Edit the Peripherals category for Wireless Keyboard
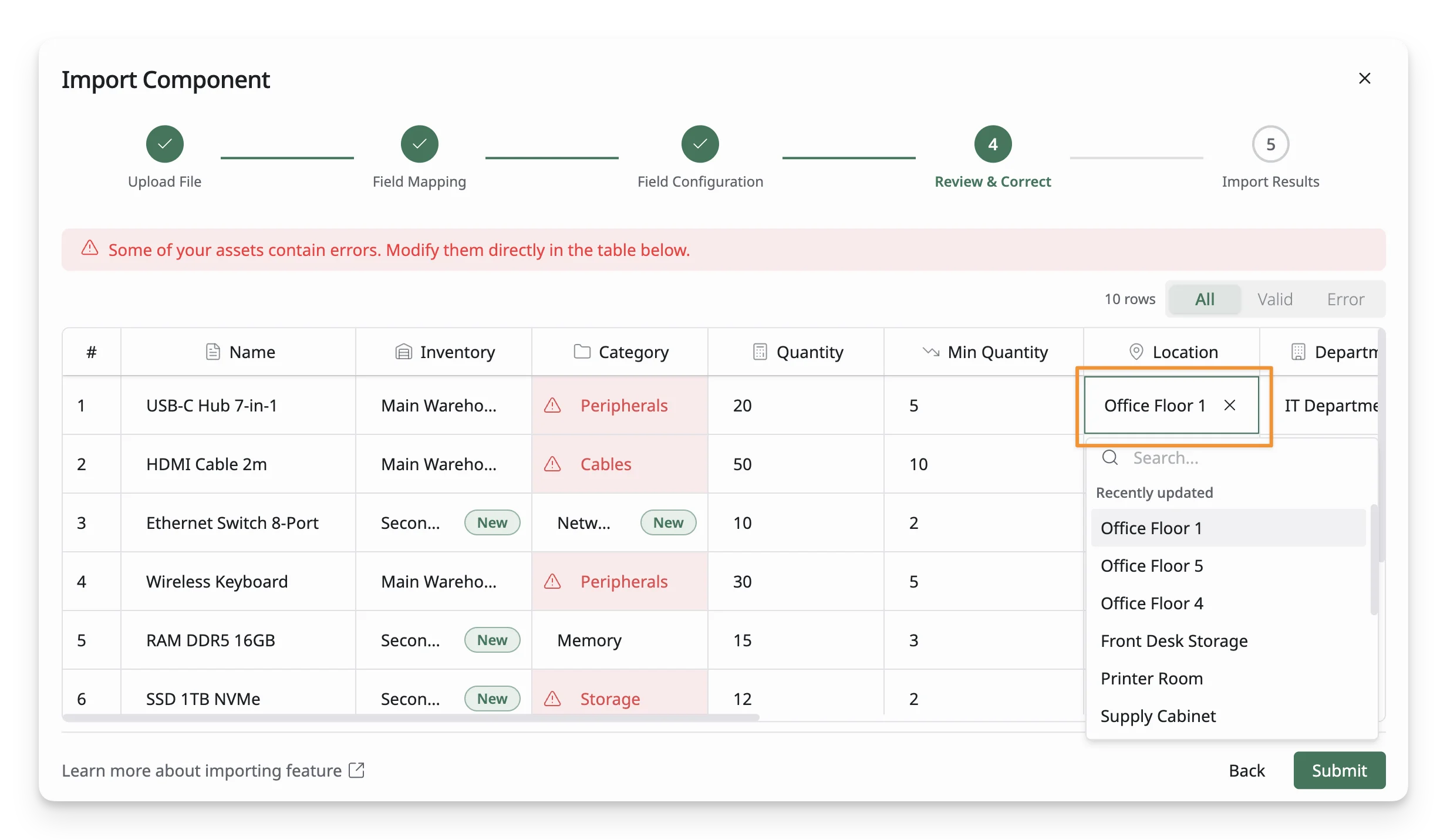The image size is (1447, 840). [x=620, y=581]
